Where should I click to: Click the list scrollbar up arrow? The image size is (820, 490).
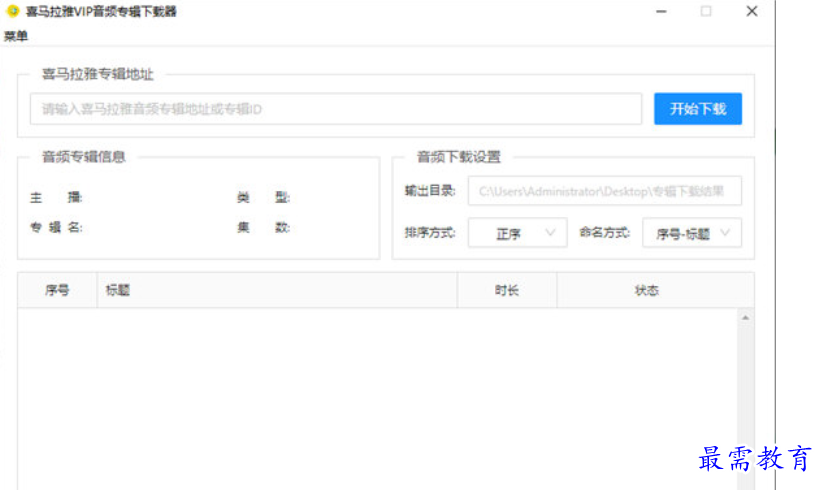pyautogui.click(x=745, y=317)
